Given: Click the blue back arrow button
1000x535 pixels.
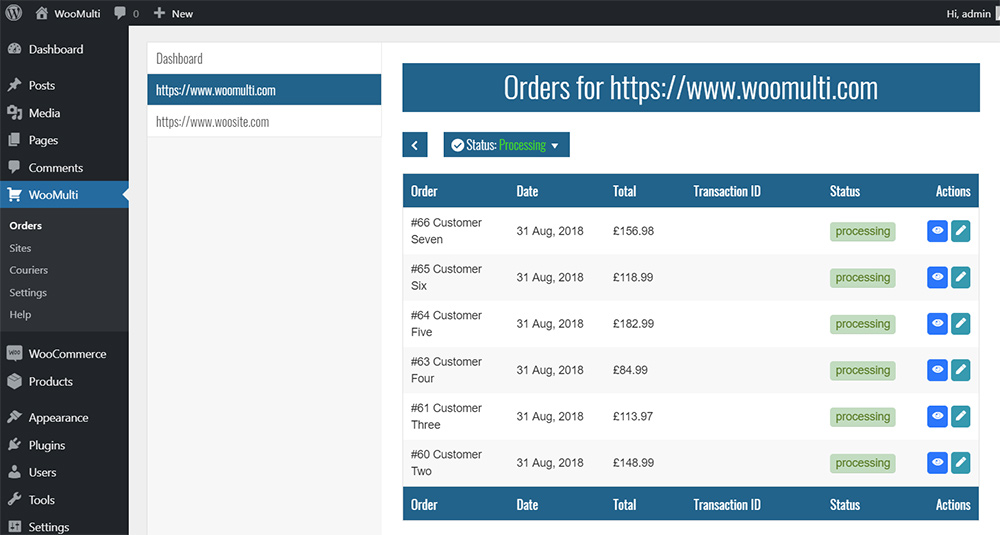Looking at the screenshot, I should coord(415,145).
